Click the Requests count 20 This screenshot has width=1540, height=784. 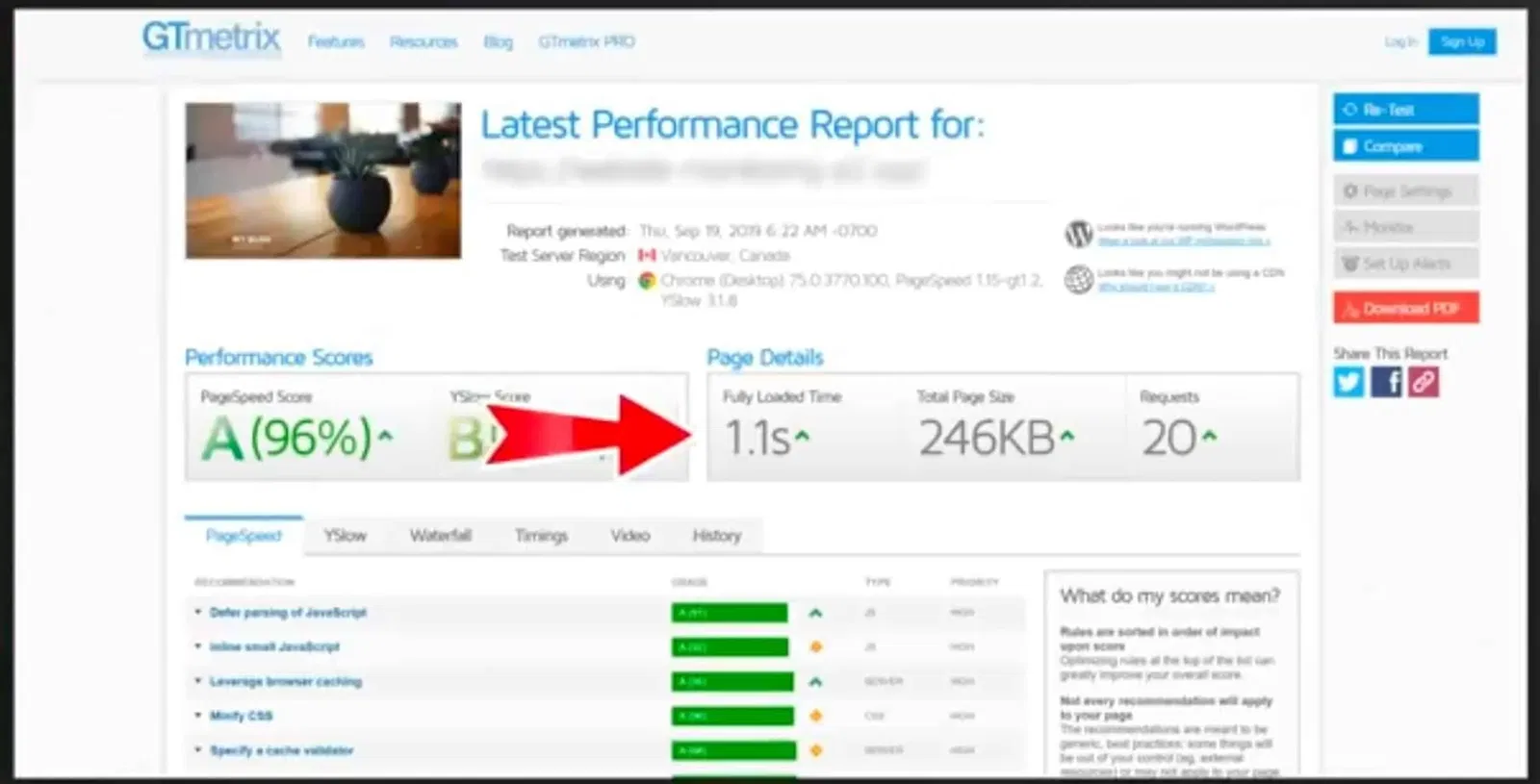1168,439
